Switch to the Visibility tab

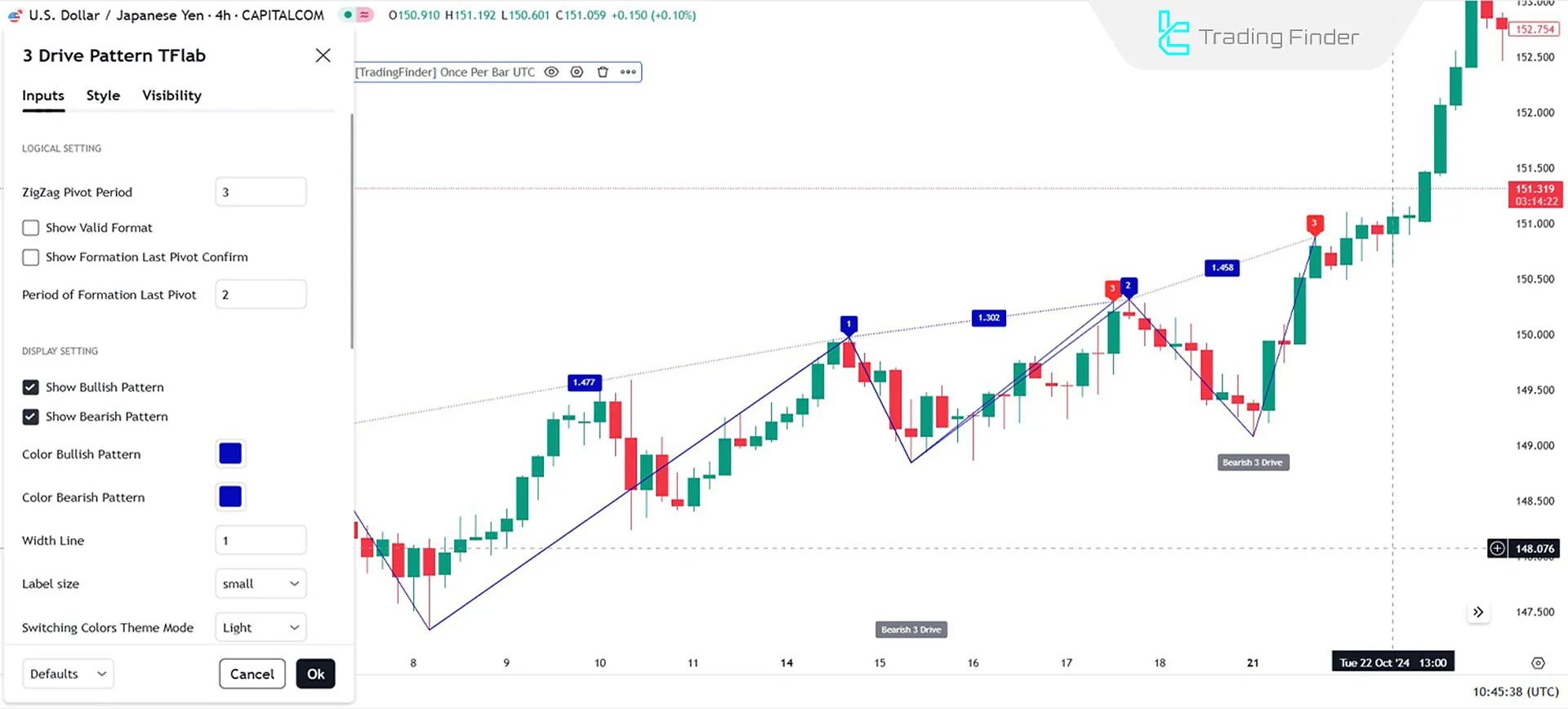pyautogui.click(x=171, y=96)
